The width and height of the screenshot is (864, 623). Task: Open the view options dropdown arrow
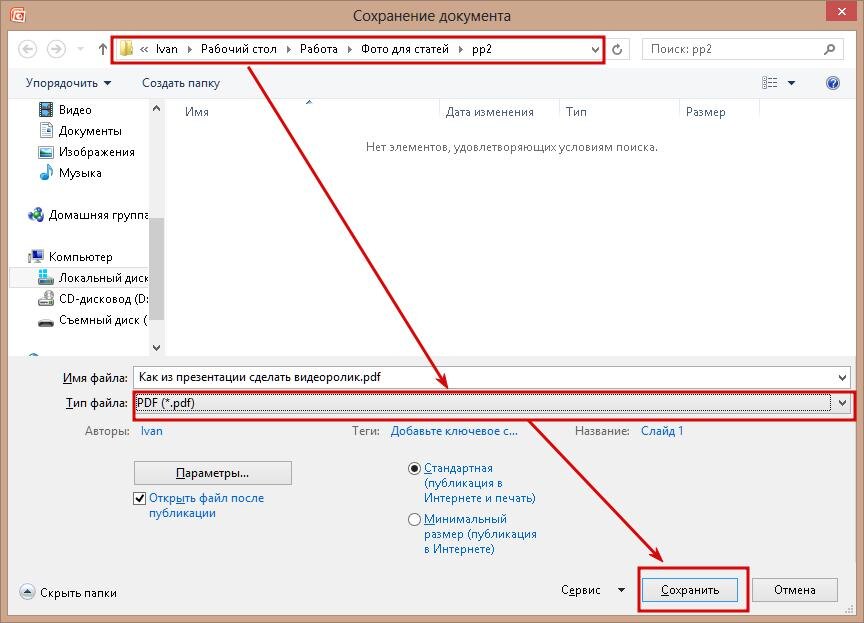click(792, 83)
